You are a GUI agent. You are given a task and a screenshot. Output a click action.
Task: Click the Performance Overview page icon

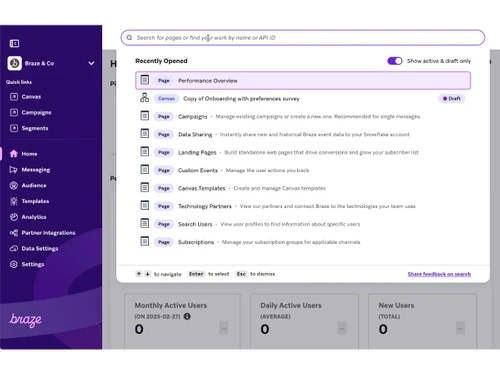[x=144, y=80]
